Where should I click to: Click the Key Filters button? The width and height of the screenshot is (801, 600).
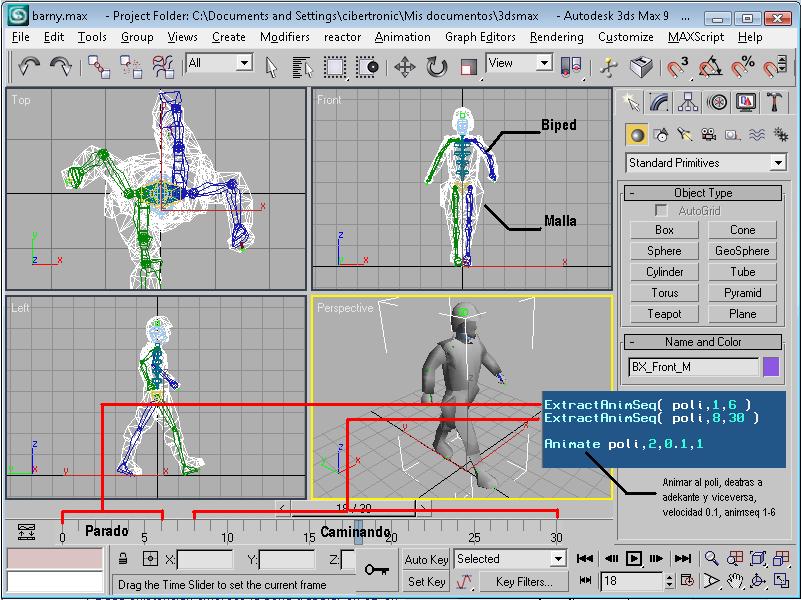pyautogui.click(x=524, y=582)
